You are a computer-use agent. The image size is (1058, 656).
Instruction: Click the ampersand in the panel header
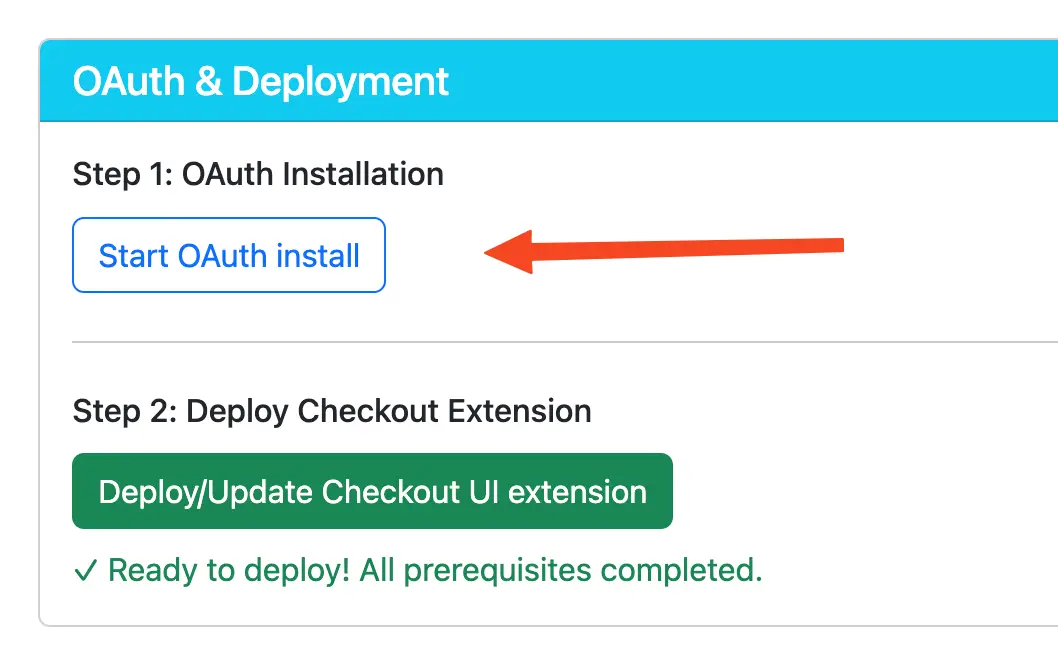click(x=209, y=81)
